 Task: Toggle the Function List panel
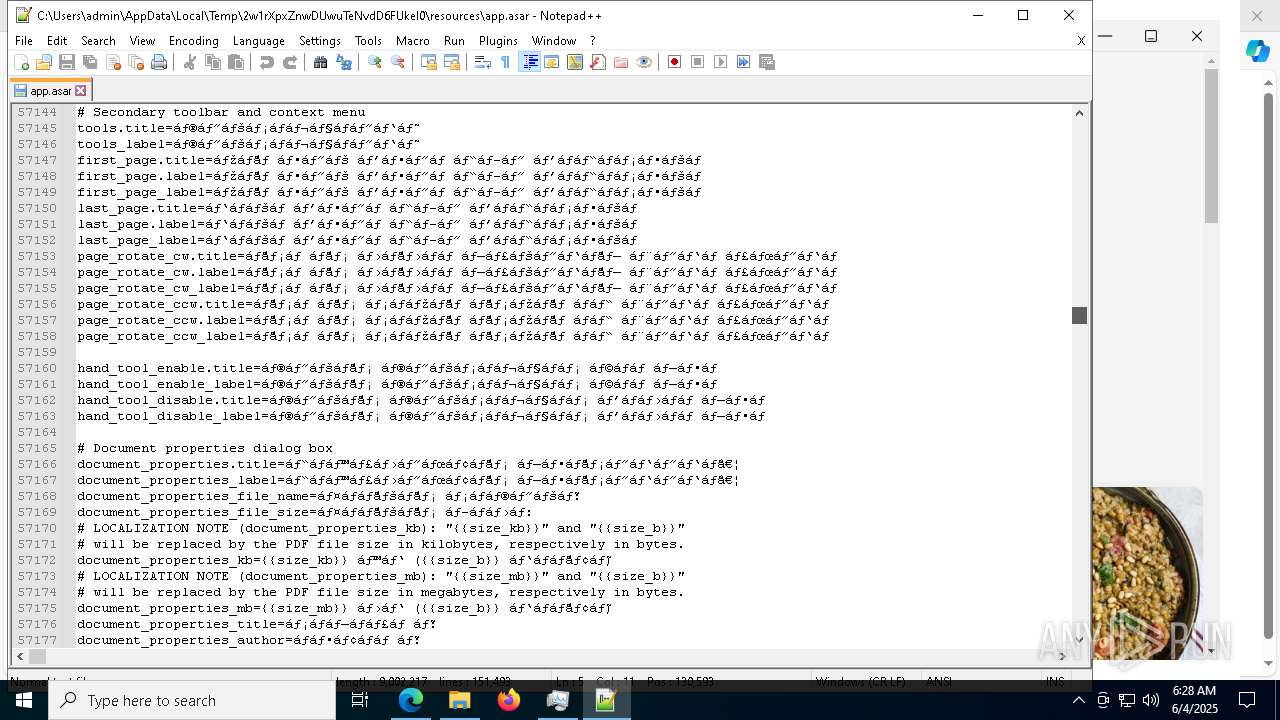pyautogui.click(x=598, y=62)
